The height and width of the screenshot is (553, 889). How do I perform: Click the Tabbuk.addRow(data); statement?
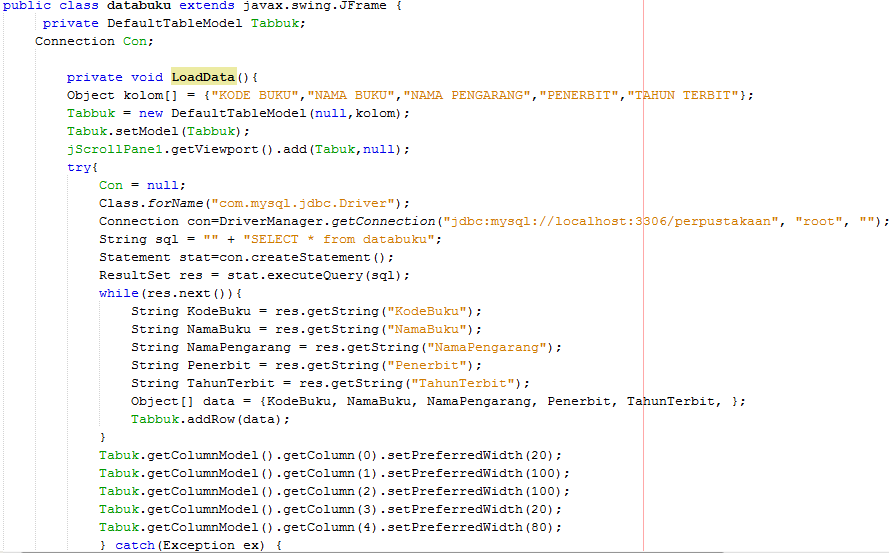pos(210,420)
